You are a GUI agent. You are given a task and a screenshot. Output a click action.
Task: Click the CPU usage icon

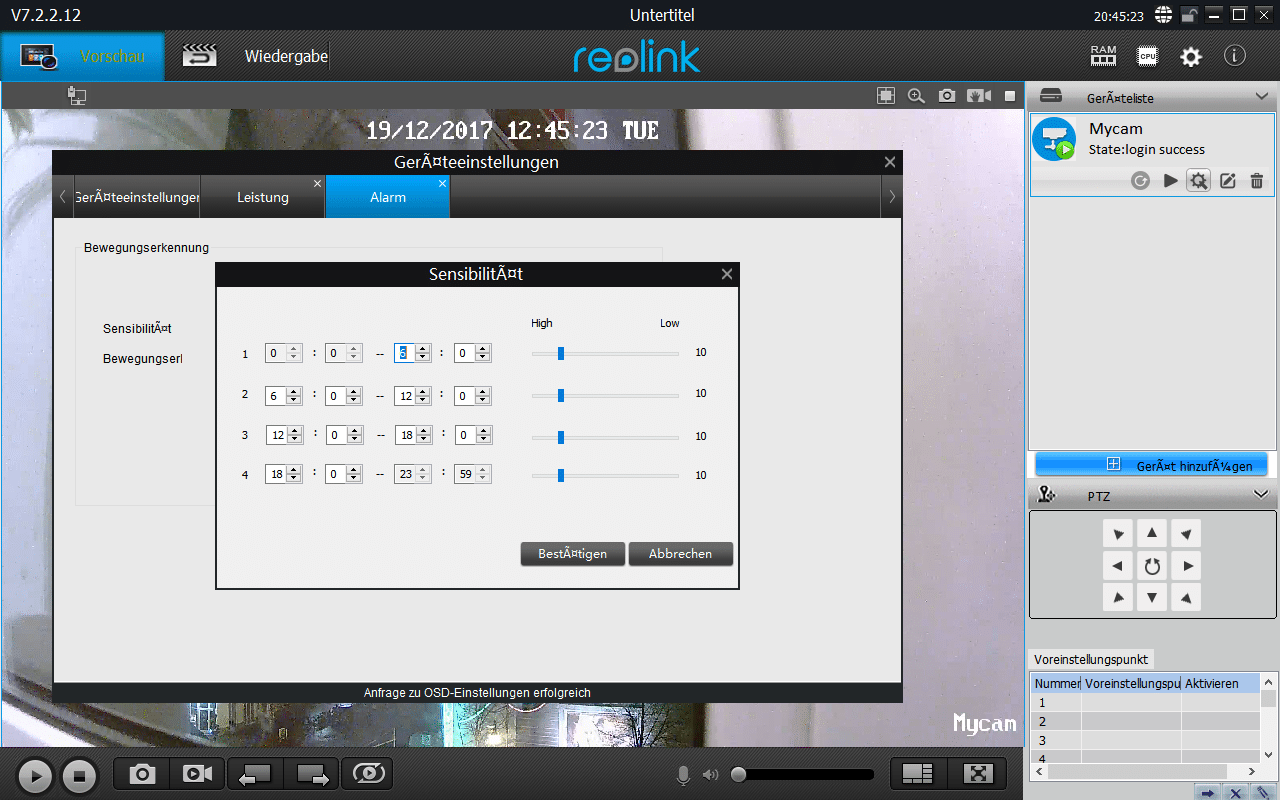pos(1147,56)
